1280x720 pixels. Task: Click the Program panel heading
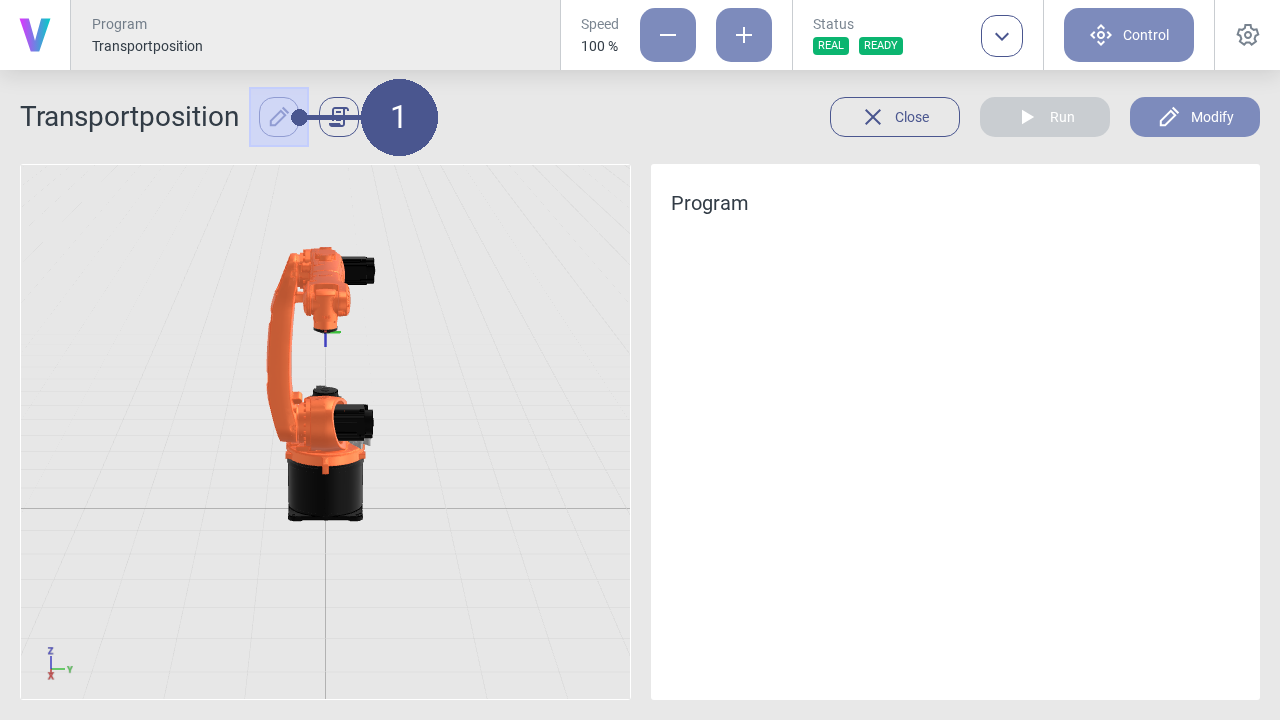709,203
